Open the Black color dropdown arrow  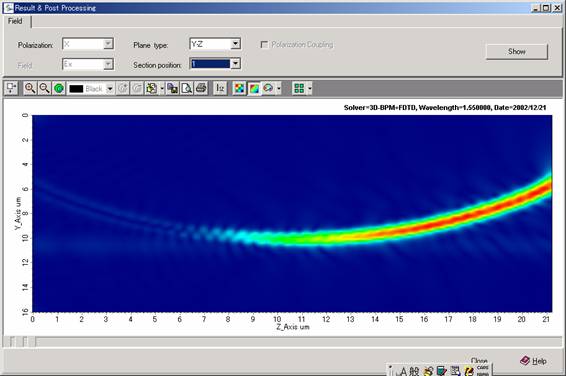(x=110, y=88)
